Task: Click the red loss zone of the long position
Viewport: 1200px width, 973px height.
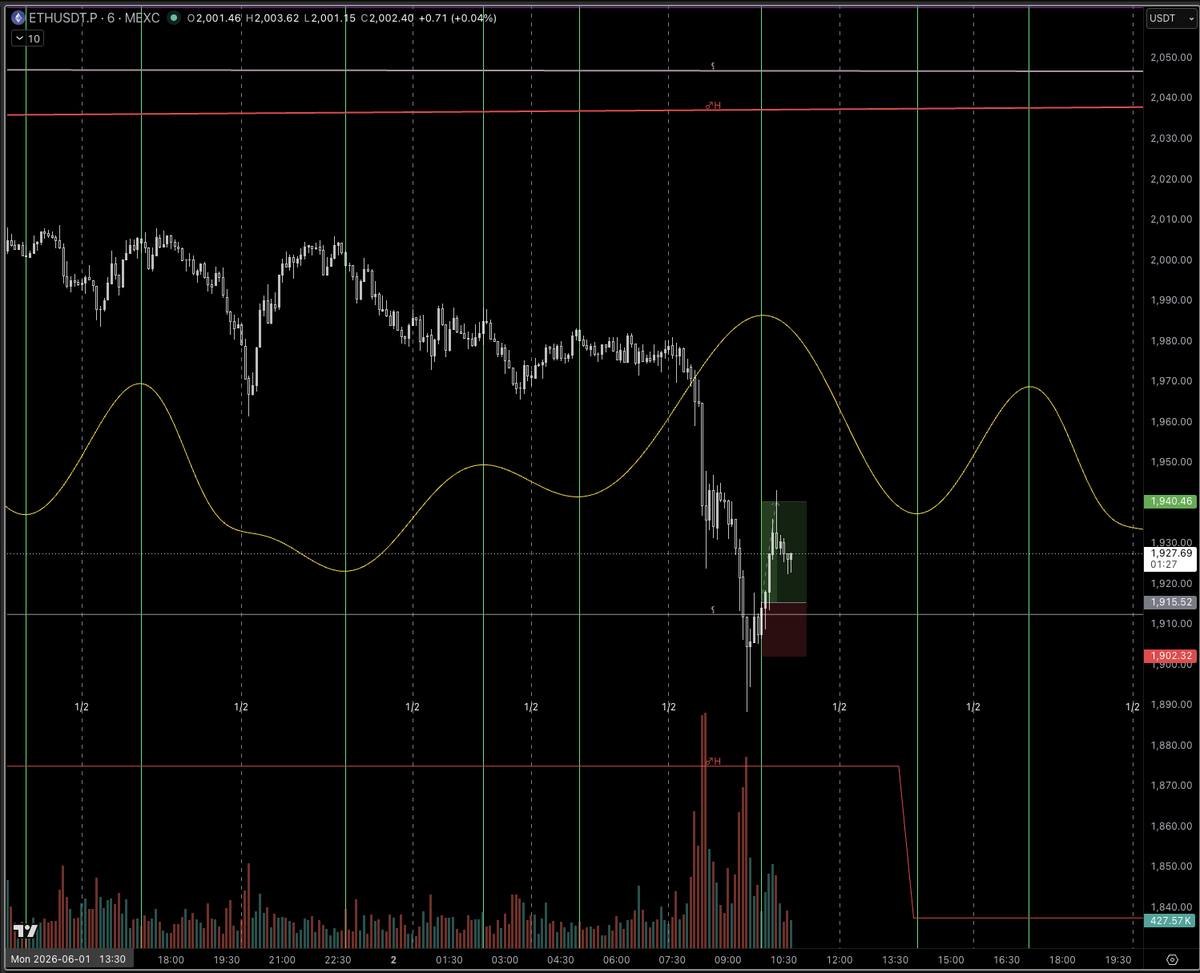Action: (784, 629)
